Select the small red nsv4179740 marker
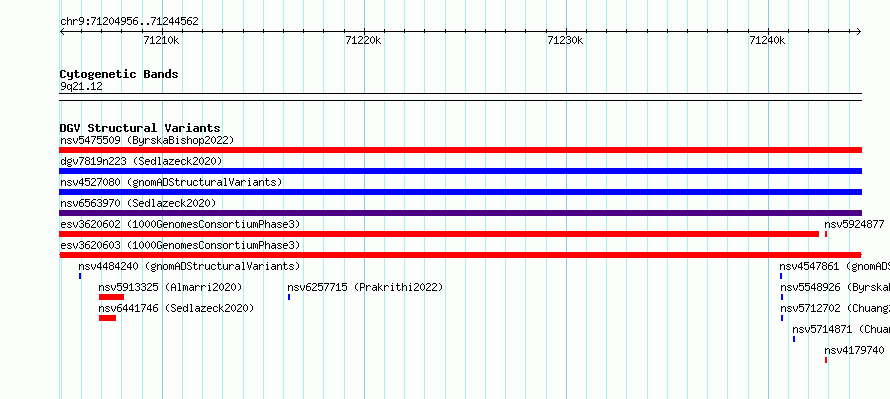The width and height of the screenshot is (890, 399). [826, 360]
